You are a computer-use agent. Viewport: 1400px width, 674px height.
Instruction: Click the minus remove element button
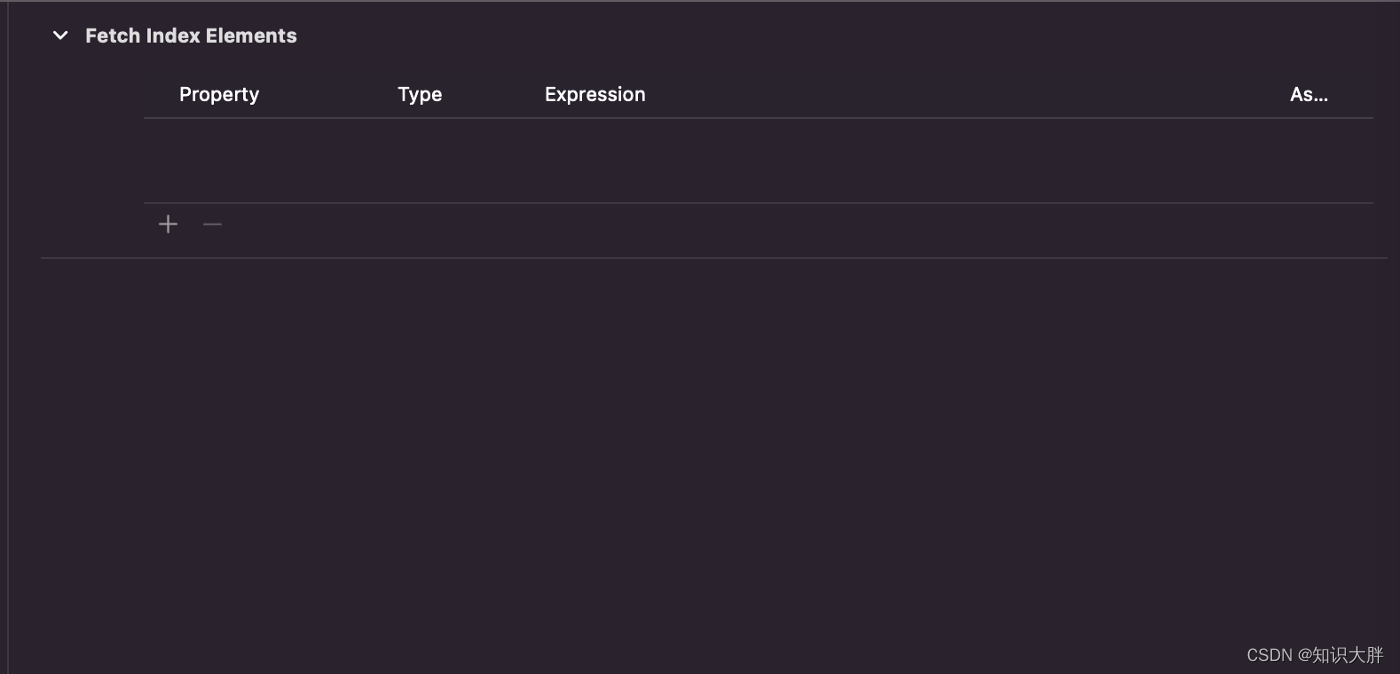[x=212, y=224]
